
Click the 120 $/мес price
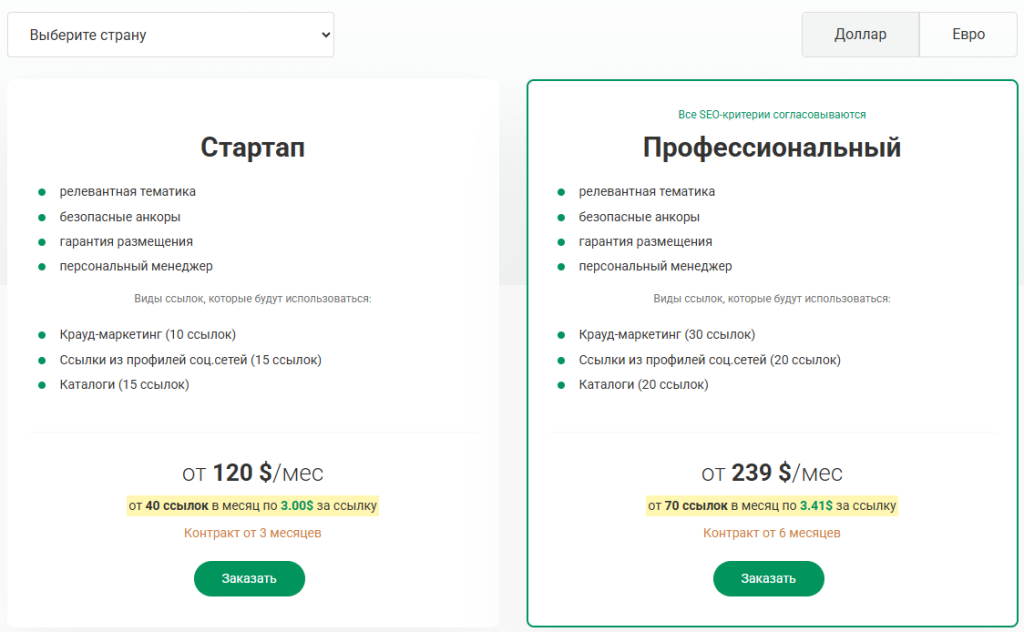click(x=252, y=472)
